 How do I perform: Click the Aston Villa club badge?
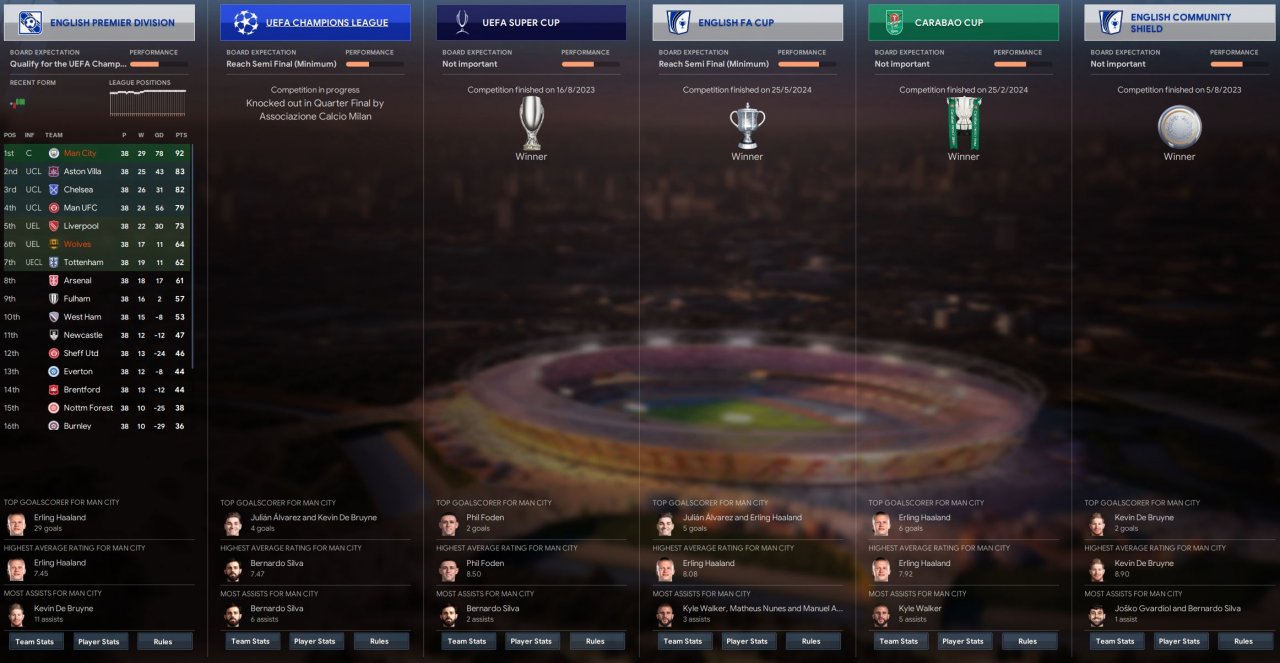point(53,171)
